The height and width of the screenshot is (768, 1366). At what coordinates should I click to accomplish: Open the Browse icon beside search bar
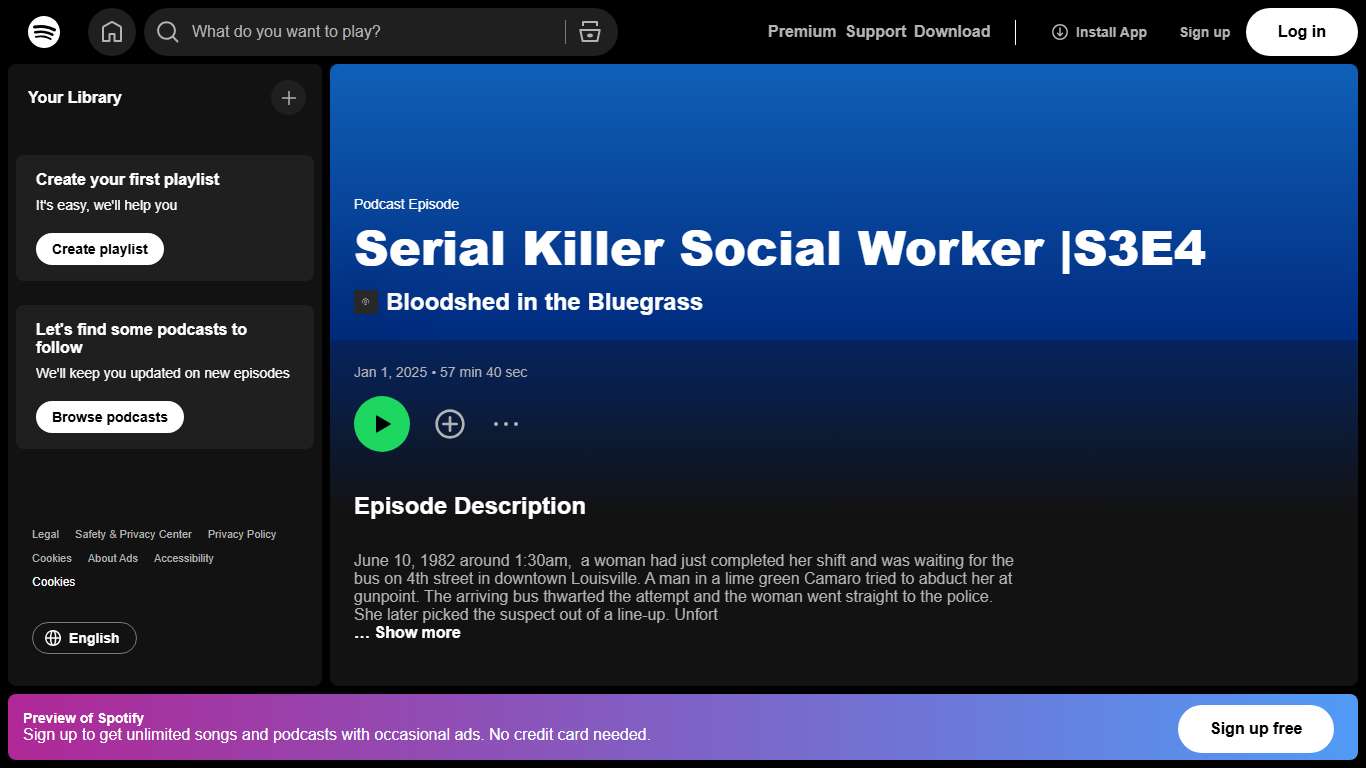point(590,31)
